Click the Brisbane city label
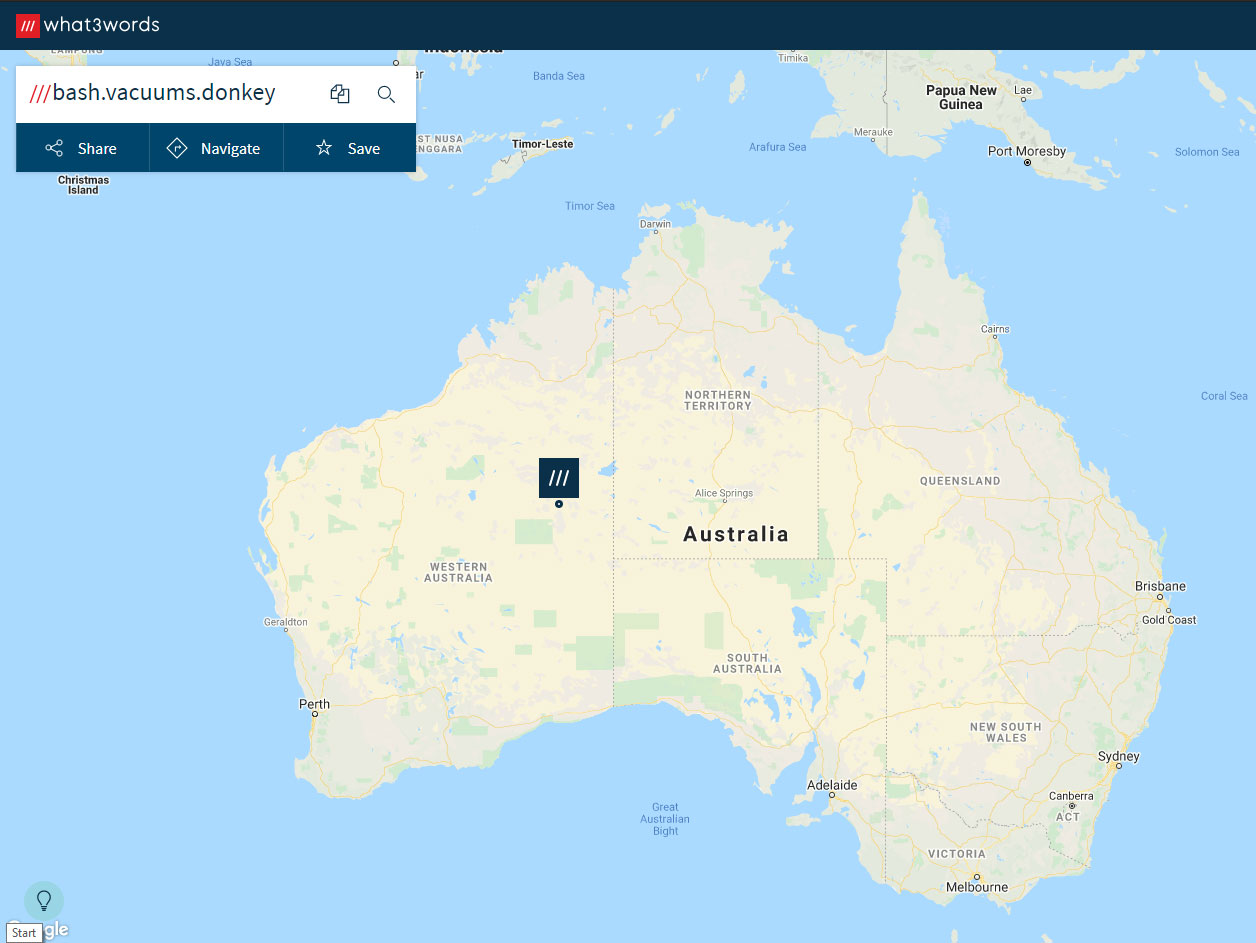Viewport: 1256px width, 943px height. pos(1160,586)
